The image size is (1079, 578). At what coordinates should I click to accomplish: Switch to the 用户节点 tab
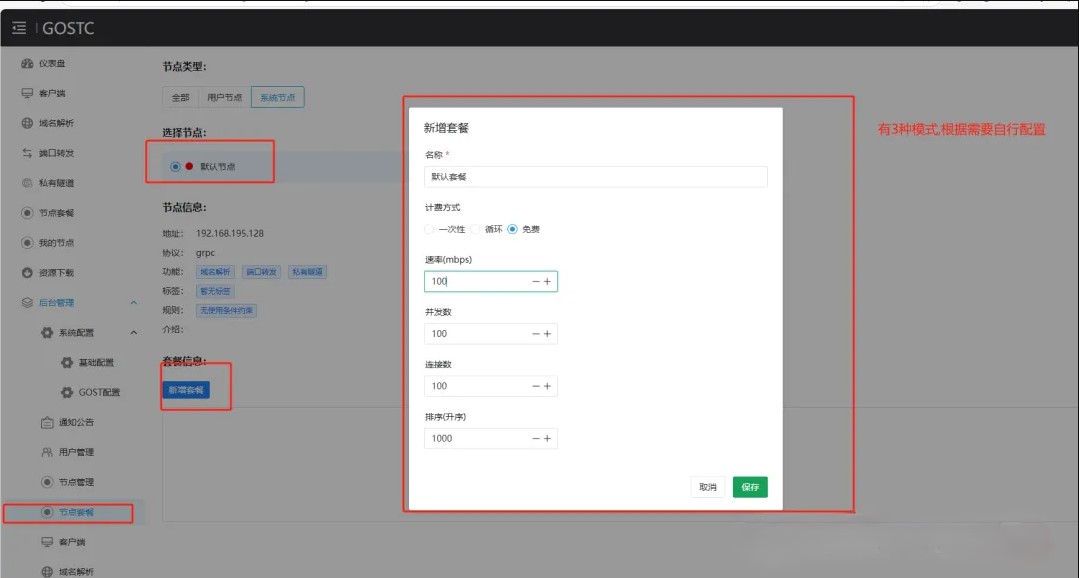click(224, 98)
